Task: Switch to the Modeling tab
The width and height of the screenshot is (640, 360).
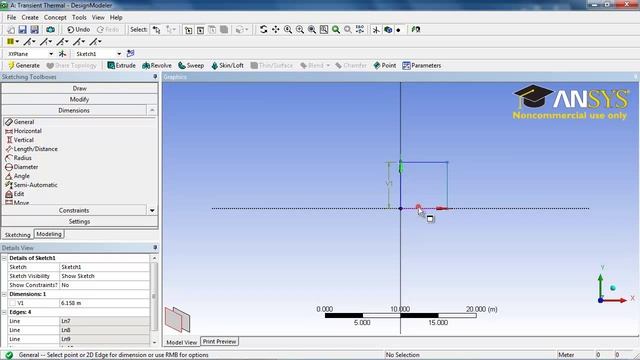Action: pos(49,234)
